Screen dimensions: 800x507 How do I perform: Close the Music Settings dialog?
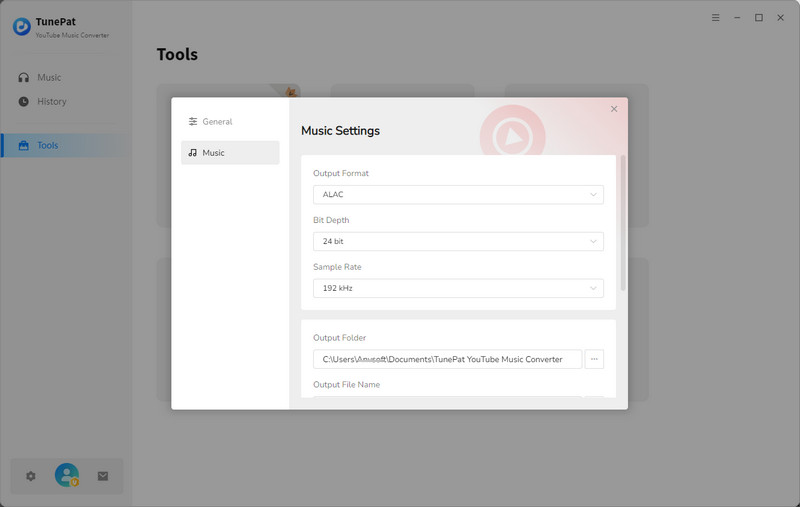(614, 109)
